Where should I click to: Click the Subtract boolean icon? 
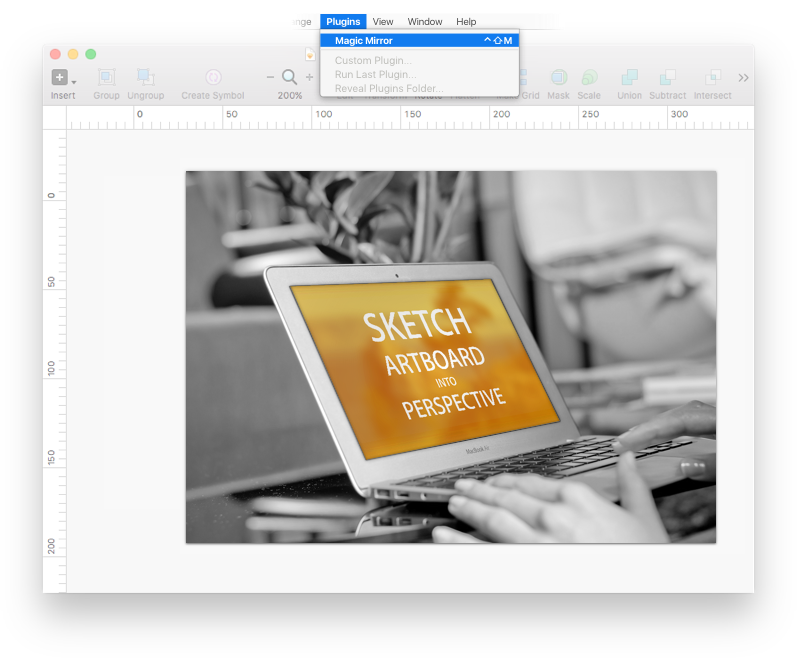[667, 77]
